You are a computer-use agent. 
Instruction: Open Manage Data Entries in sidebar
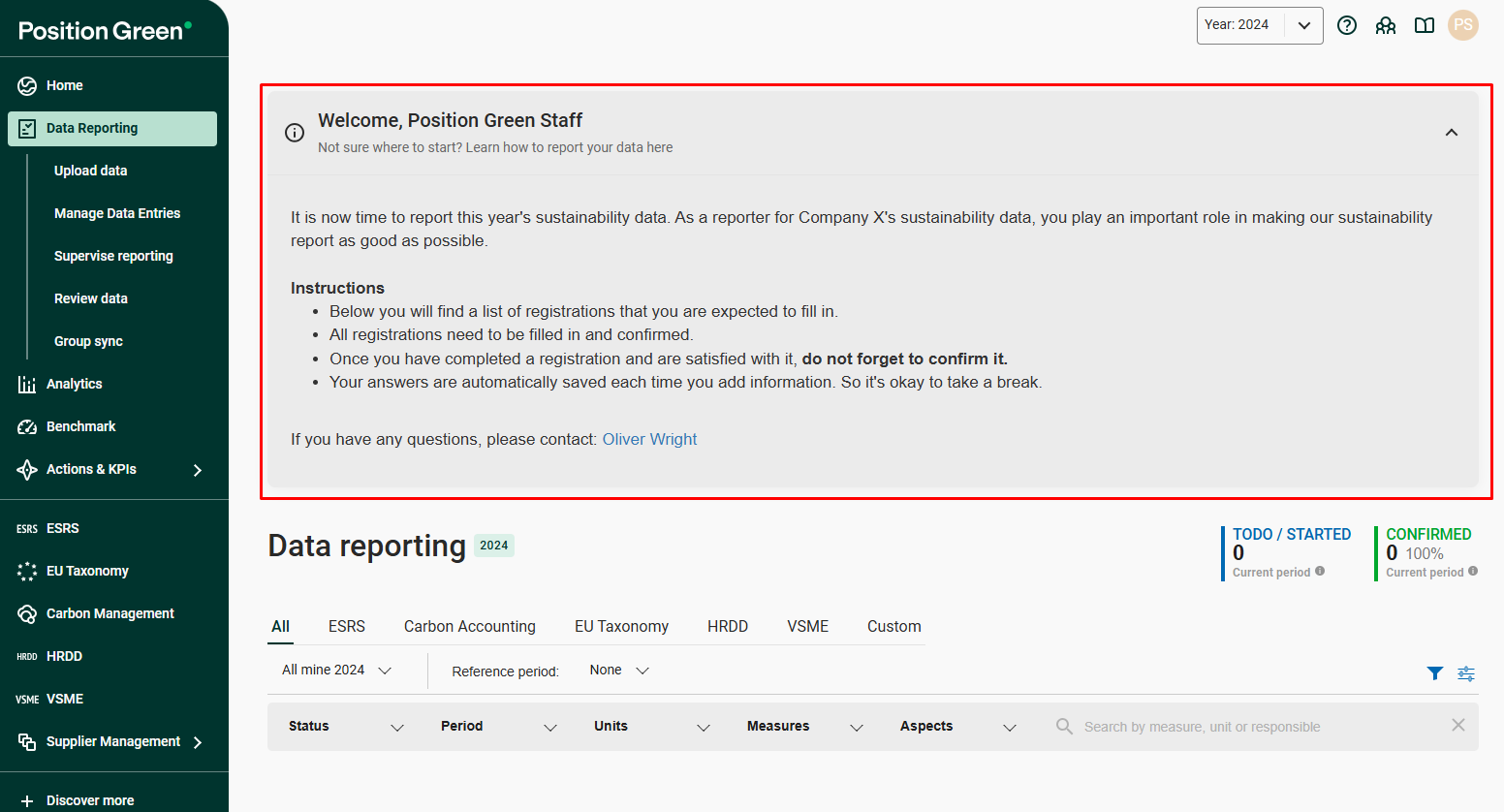tap(117, 213)
